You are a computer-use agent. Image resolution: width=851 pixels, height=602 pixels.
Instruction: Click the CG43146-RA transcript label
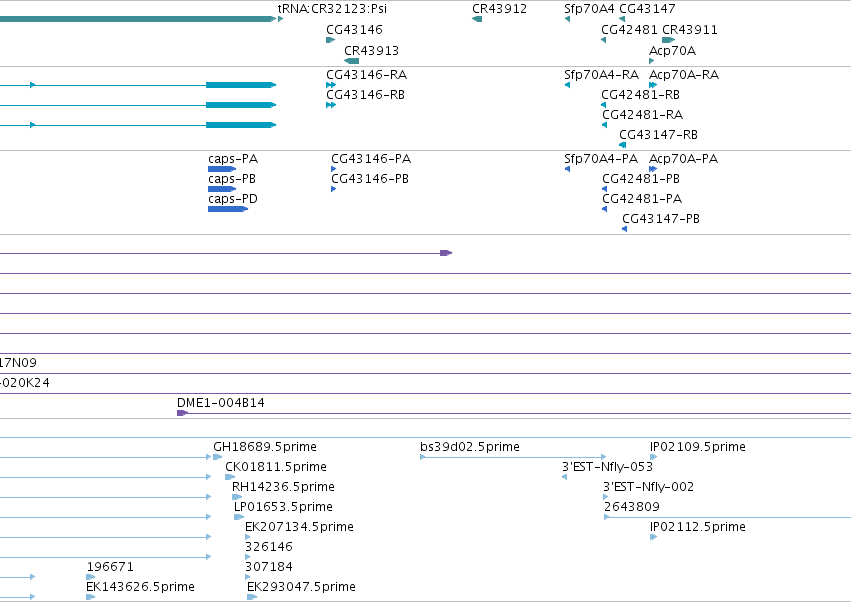click(x=366, y=74)
